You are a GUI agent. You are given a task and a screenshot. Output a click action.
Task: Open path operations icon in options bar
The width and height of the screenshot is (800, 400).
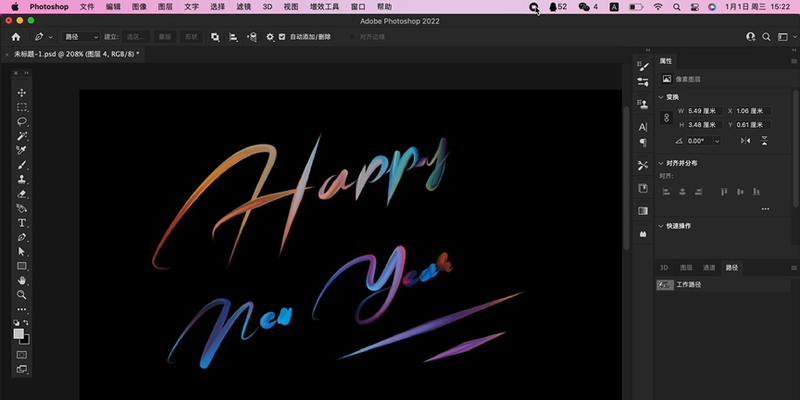coord(215,37)
